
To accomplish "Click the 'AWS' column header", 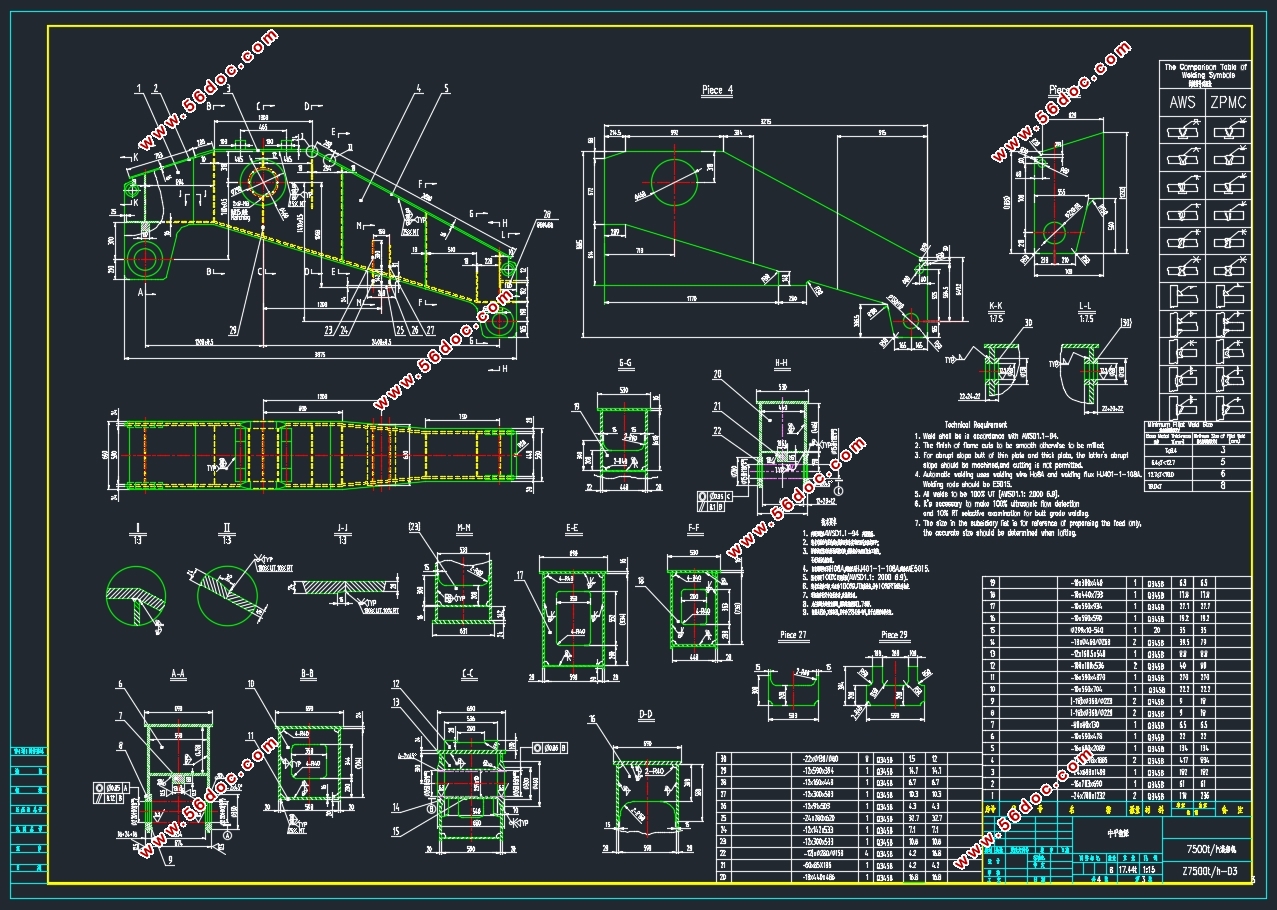I will (1182, 101).
